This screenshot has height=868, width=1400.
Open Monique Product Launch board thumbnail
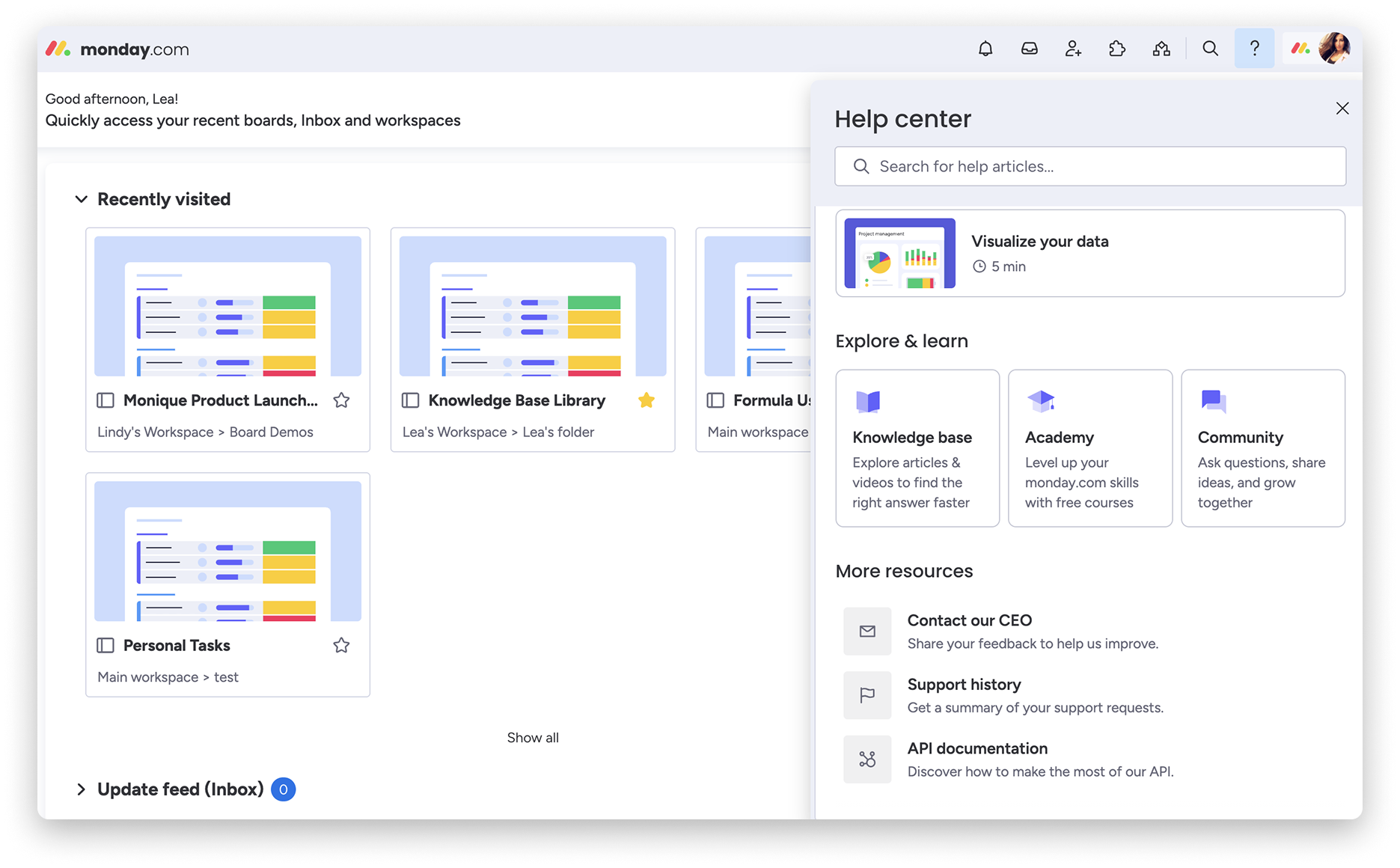(x=227, y=306)
